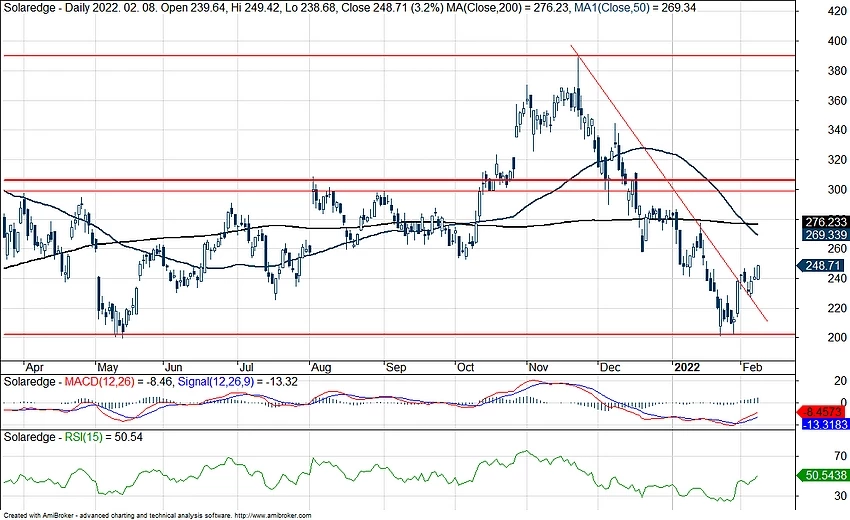Click the Sep month label on time axis
850x520 pixels.
pyautogui.click(x=396, y=368)
